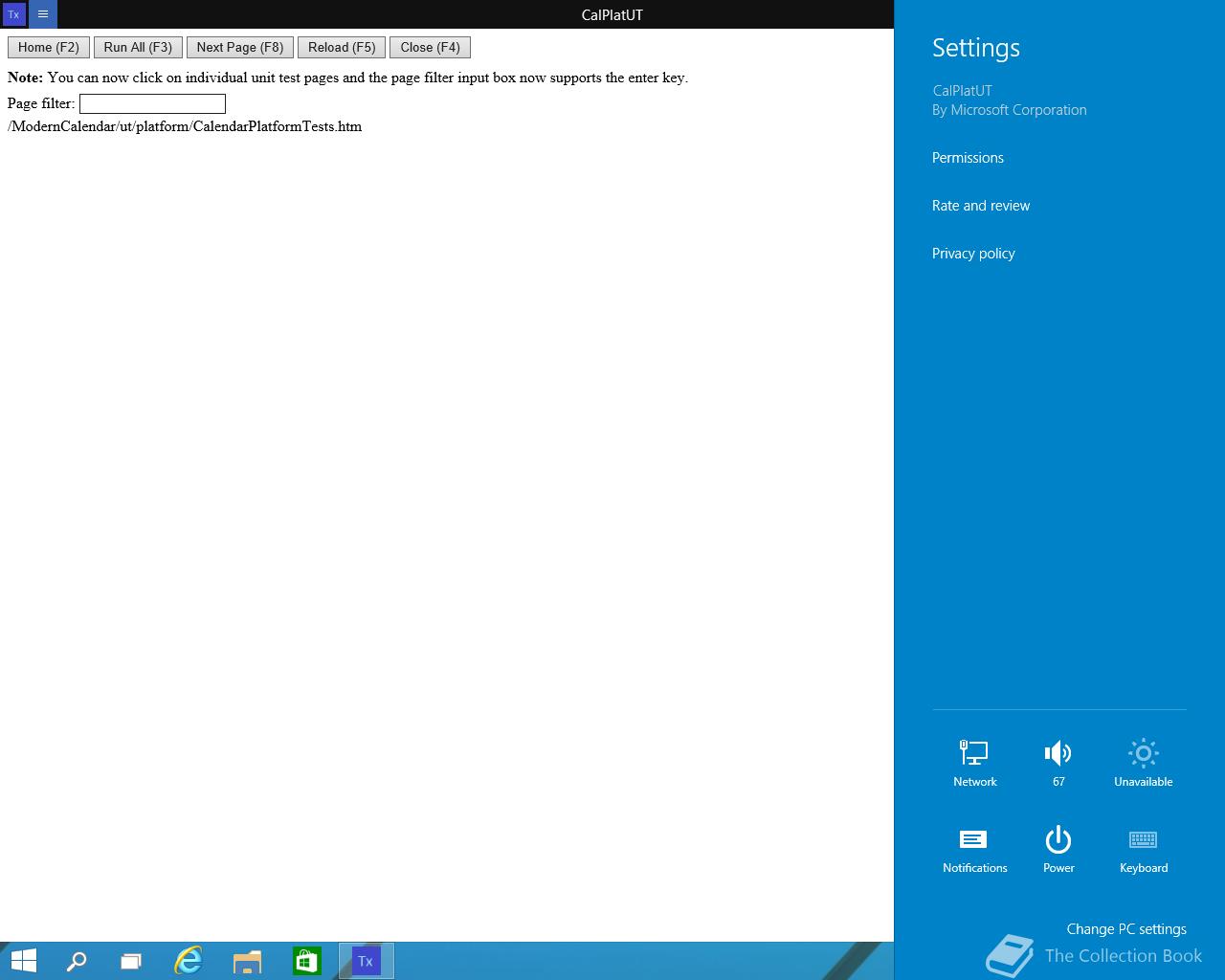Open the hamburger menu in title bar
Screen dimensions: 1225x980
click(x=43, y=14)
